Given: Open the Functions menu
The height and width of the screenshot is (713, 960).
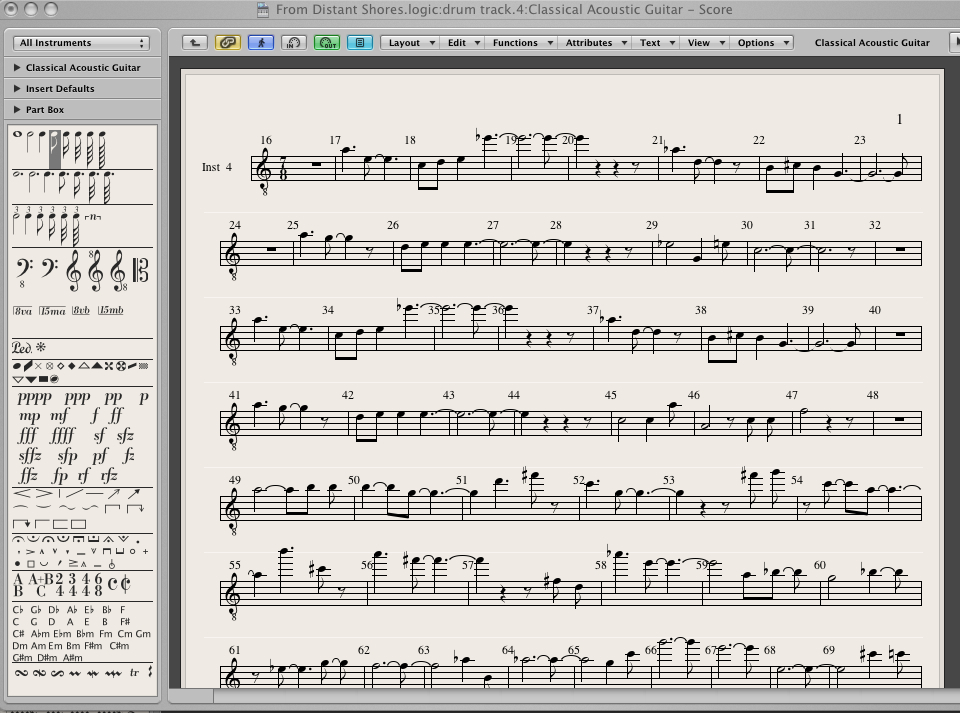Looking at the screenshot, I should [520, 42].
